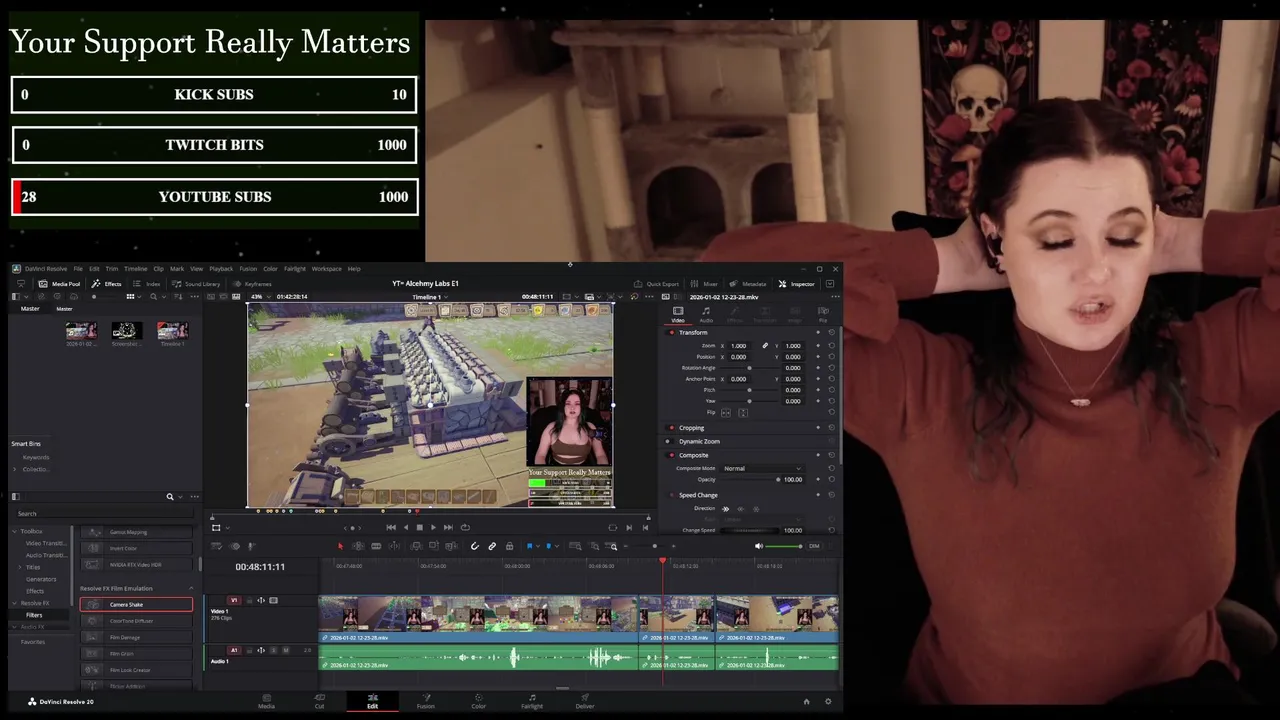Click the Position Y value field
The image size is (1280, 720).
point(792,356)
